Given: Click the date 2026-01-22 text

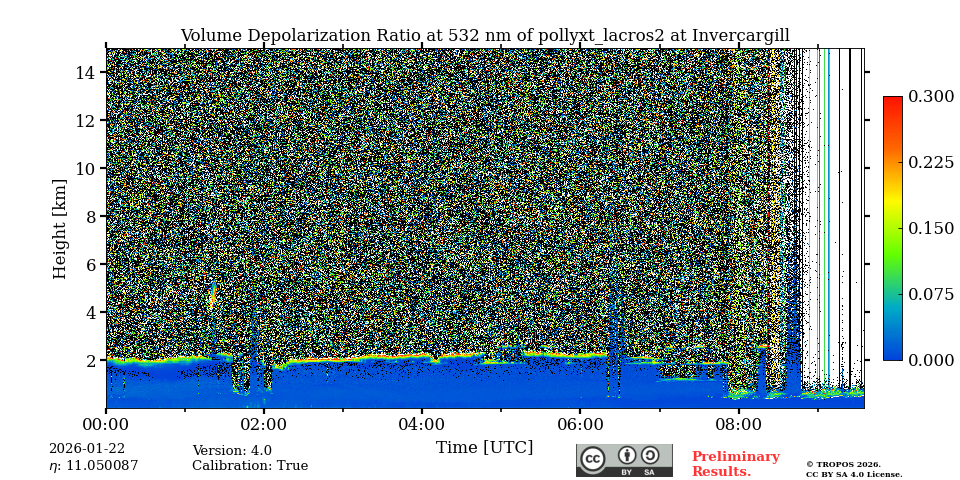Looking at the screenshot, I should click(87, 450).
